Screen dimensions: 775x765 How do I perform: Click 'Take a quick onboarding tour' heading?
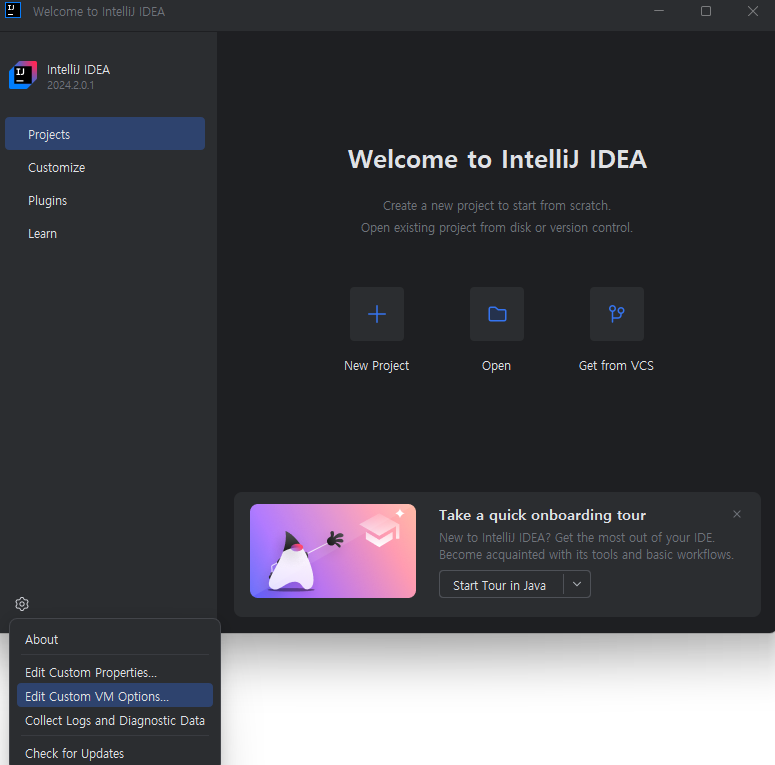(x=542, y=515)
